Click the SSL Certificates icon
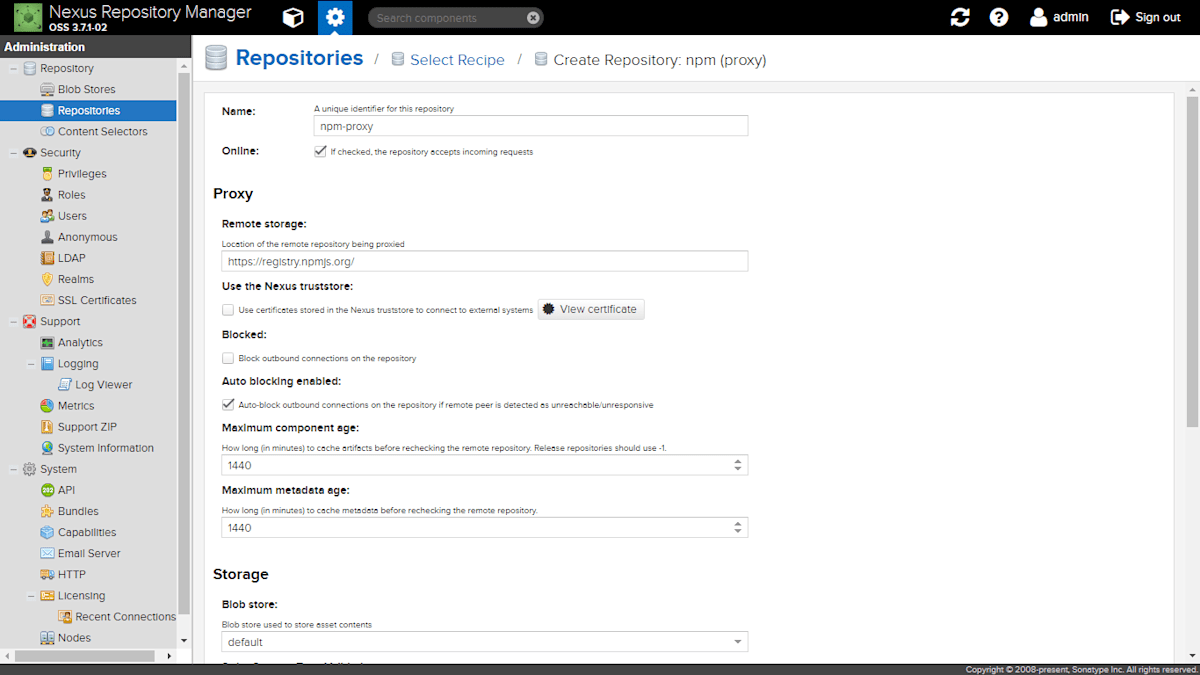 (x=47, y=300)
